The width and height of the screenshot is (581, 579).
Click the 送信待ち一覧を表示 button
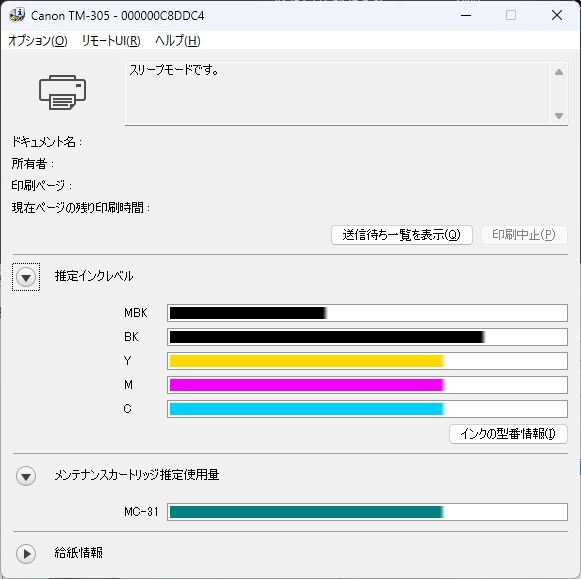[402, 235]
